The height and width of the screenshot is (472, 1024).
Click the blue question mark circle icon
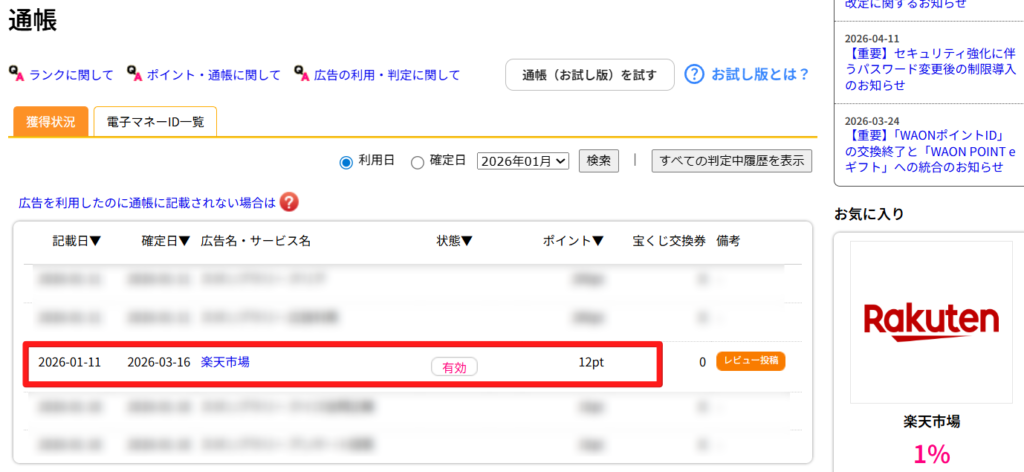(x=694, y=74)
